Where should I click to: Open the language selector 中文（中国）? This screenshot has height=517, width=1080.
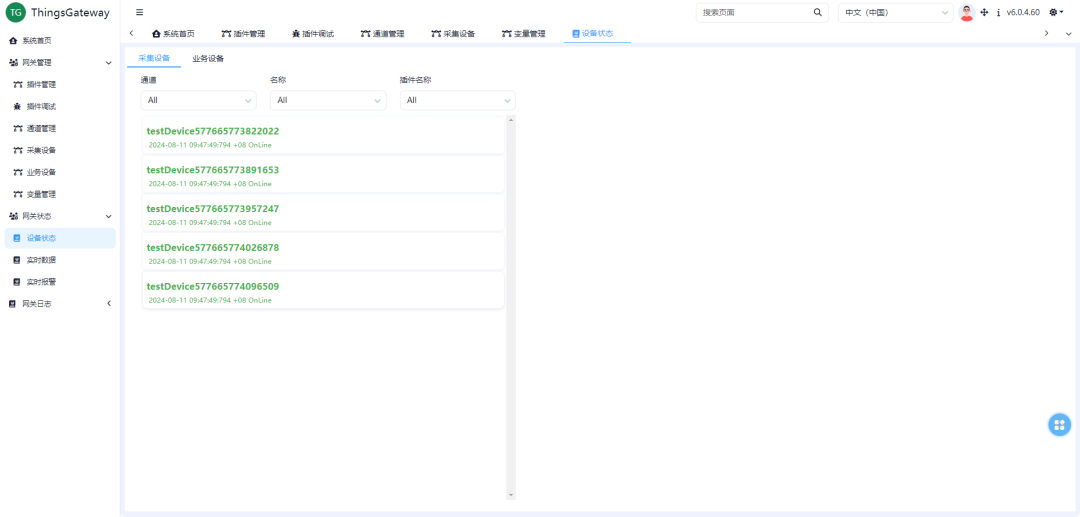(895, 12)
